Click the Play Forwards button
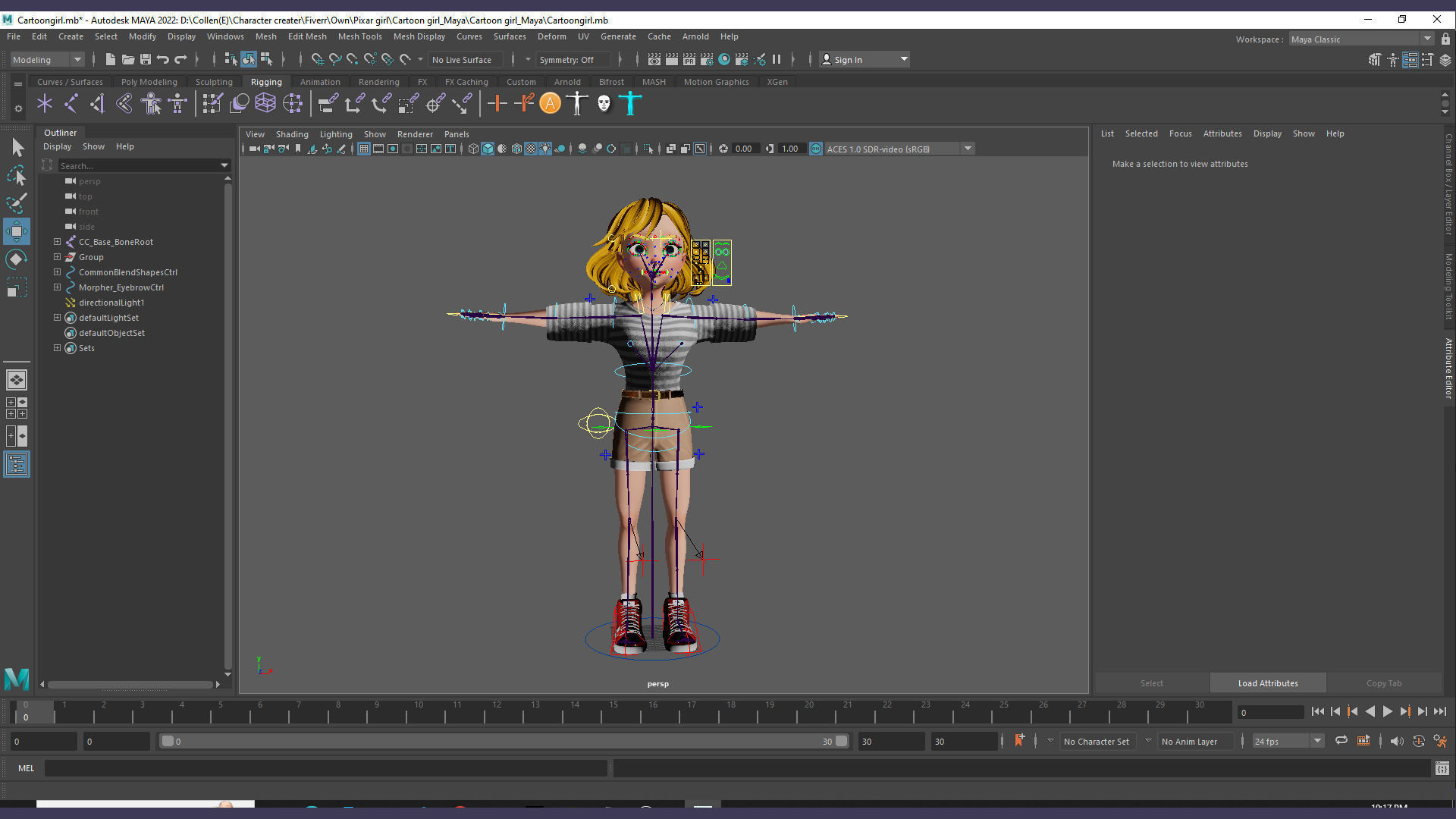 (x=1387, y=711)
